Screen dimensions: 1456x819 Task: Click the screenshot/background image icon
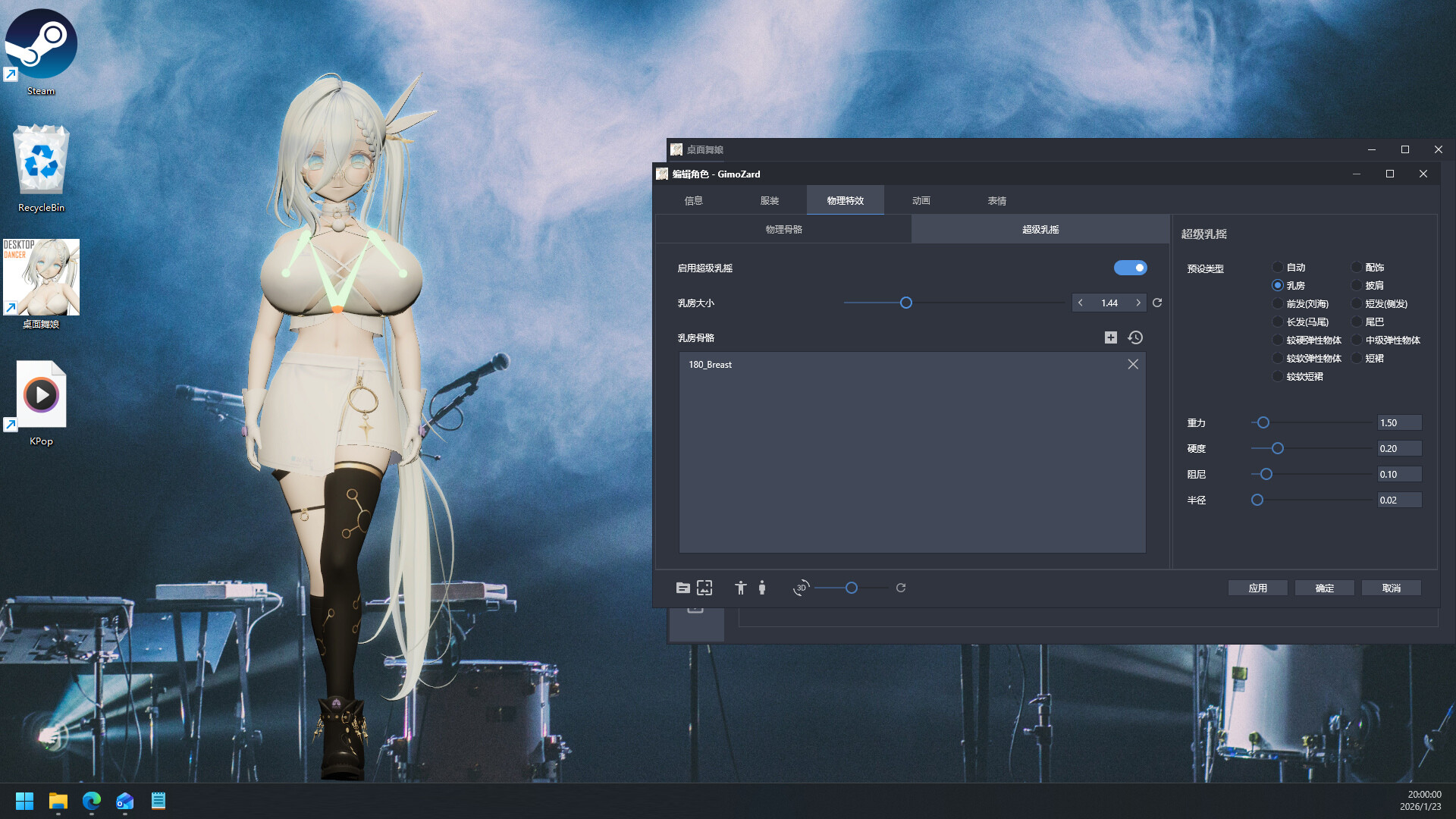704,588
